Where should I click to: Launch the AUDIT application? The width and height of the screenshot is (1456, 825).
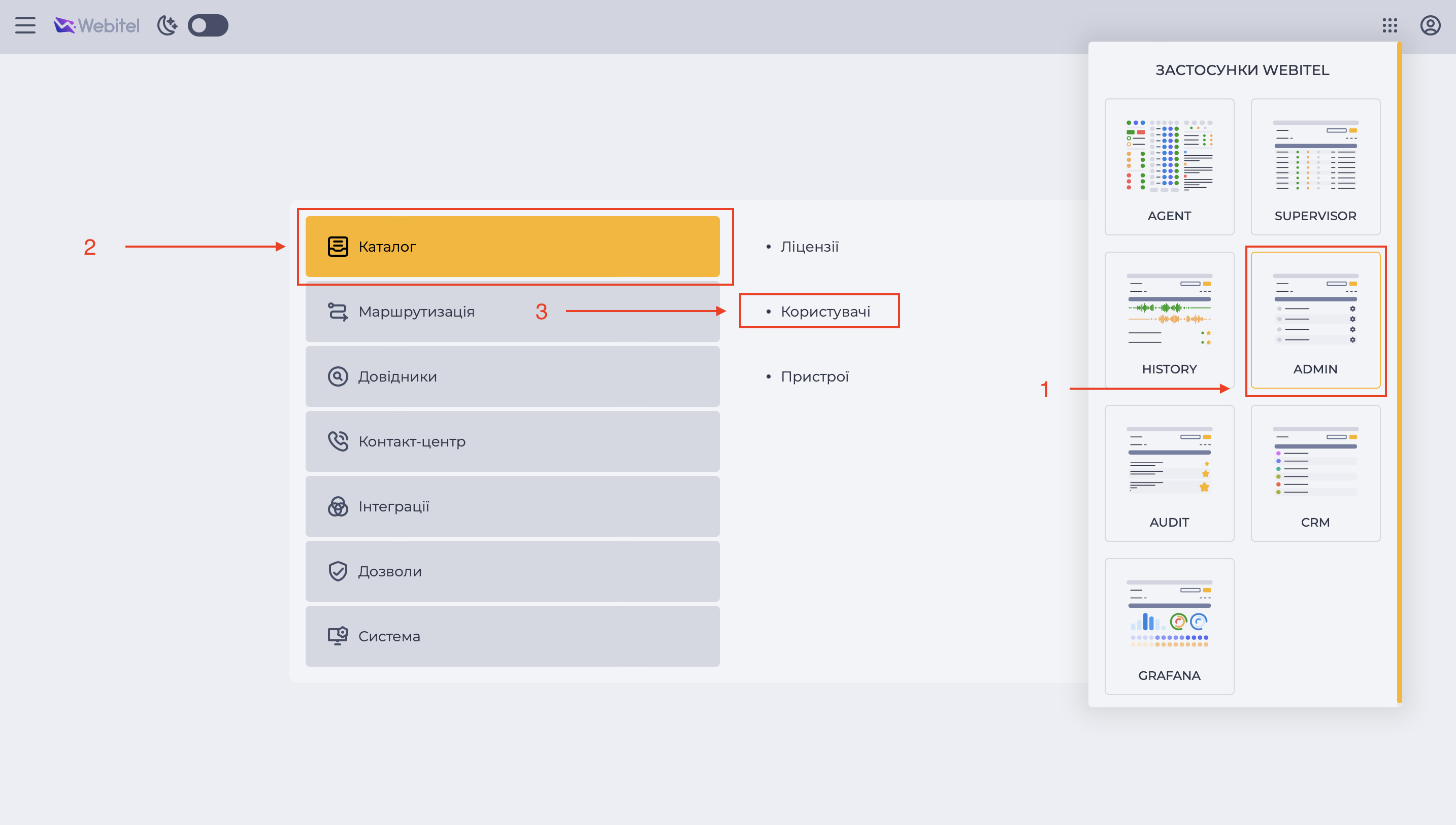click(1169, 473)
